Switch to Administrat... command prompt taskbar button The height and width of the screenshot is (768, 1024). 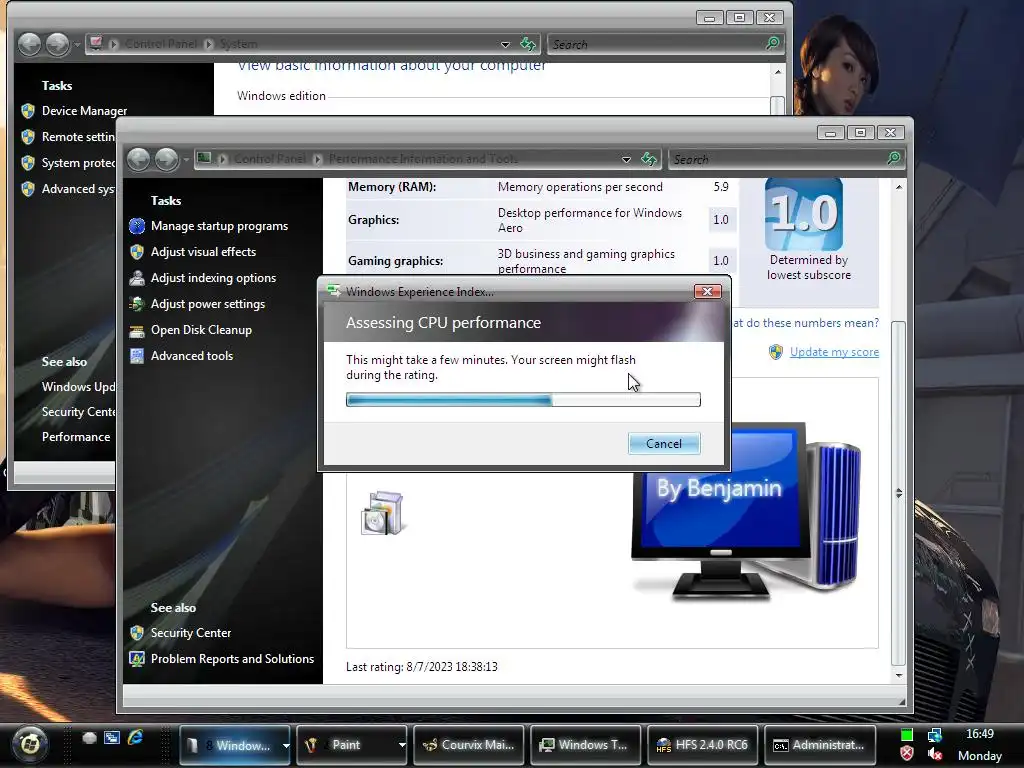click(x=820, y=744)
